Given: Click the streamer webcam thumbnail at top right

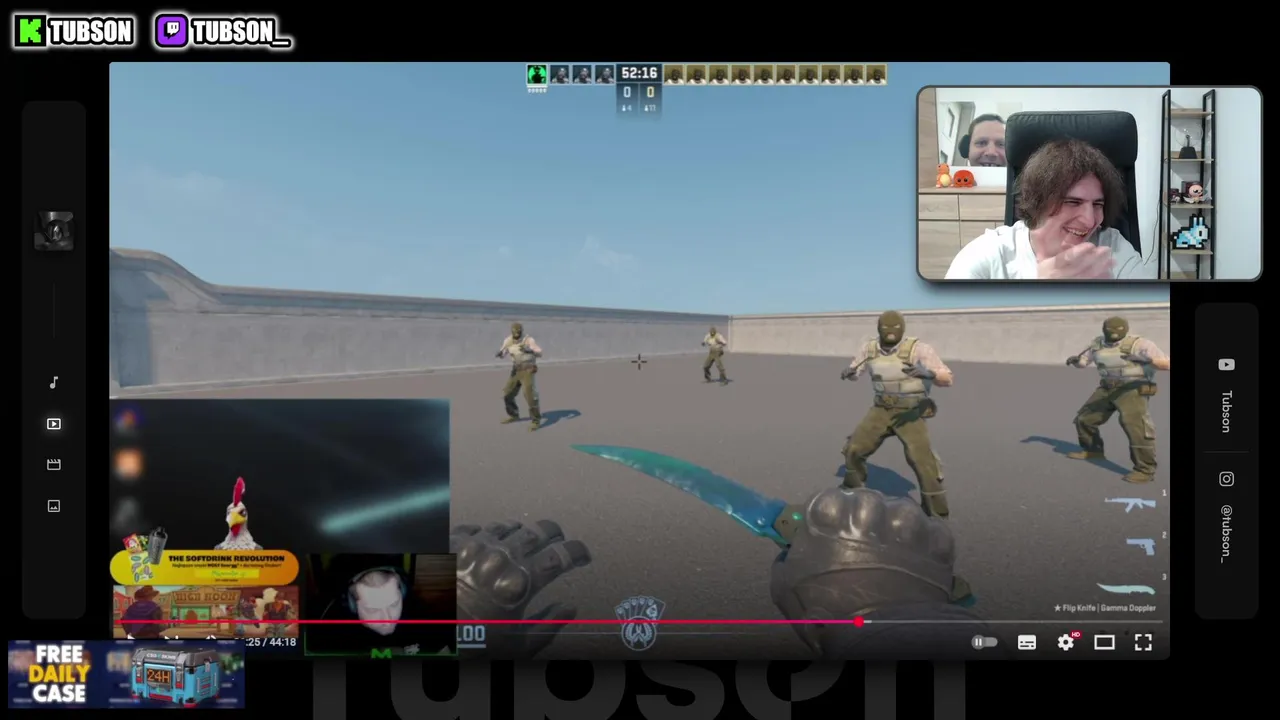Looking at the screenshot, I should 1089,183.
